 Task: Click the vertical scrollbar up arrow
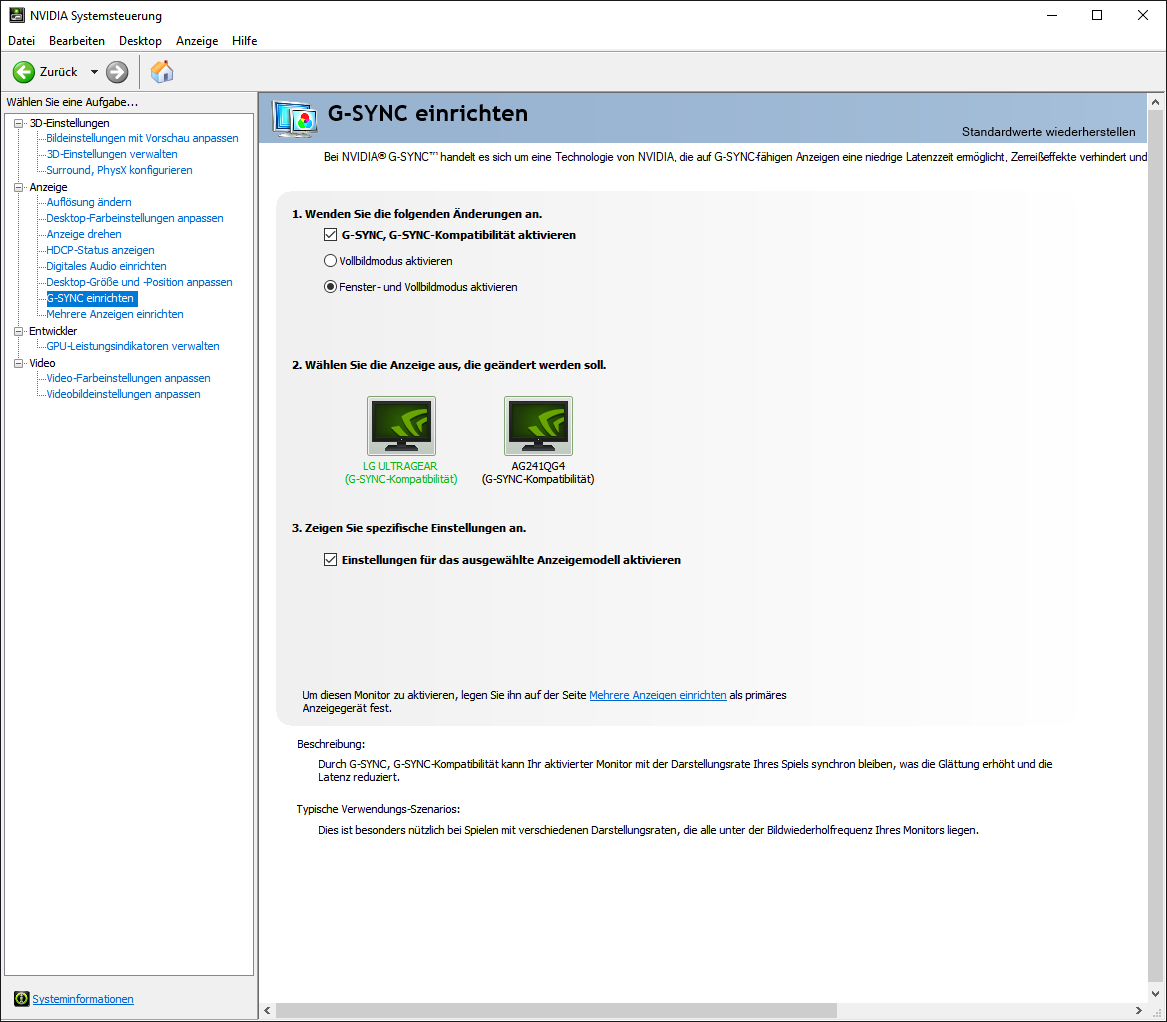[x=1155, y=102]
